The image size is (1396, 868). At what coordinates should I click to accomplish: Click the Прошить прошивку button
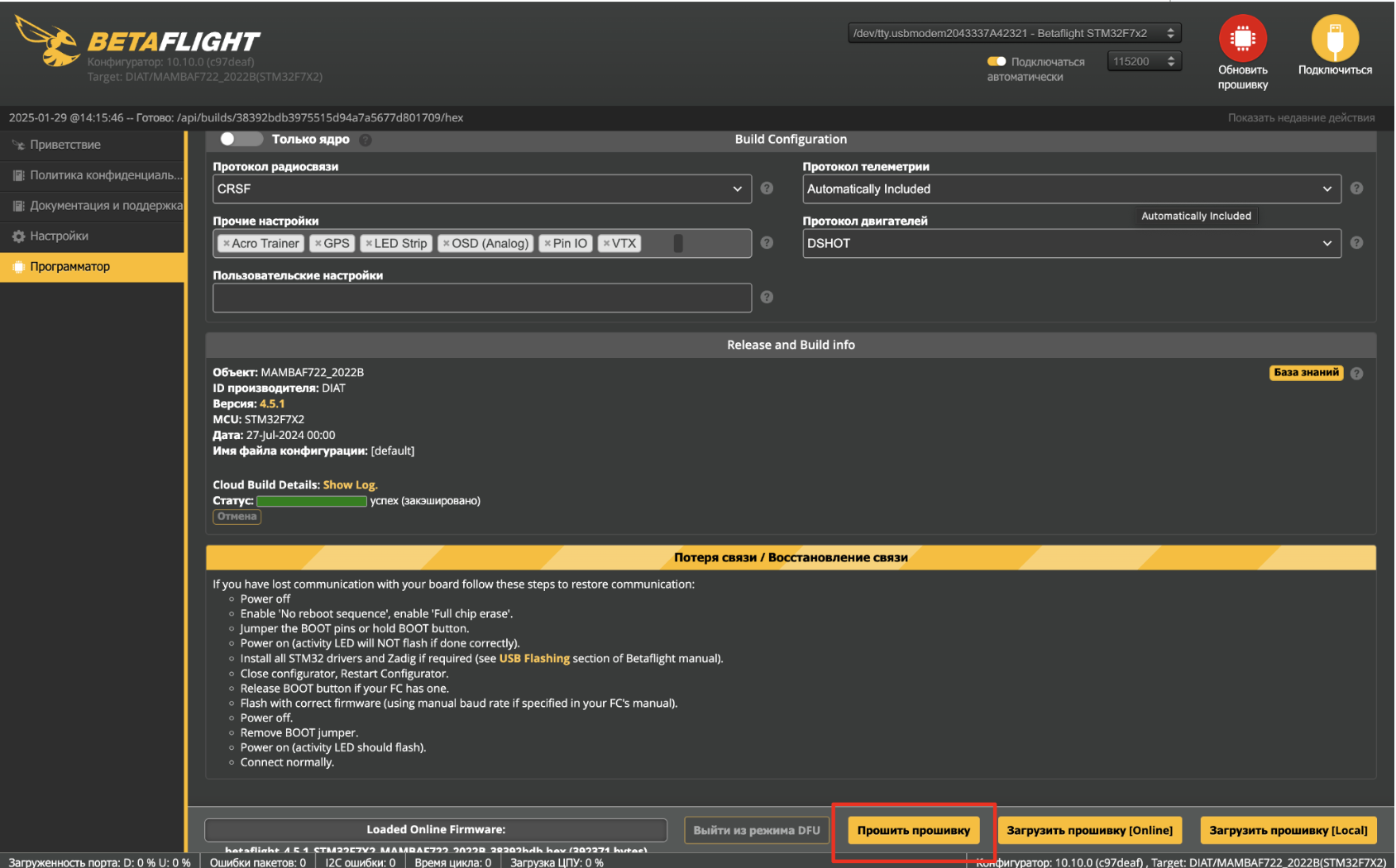click(x=913, y=830)
